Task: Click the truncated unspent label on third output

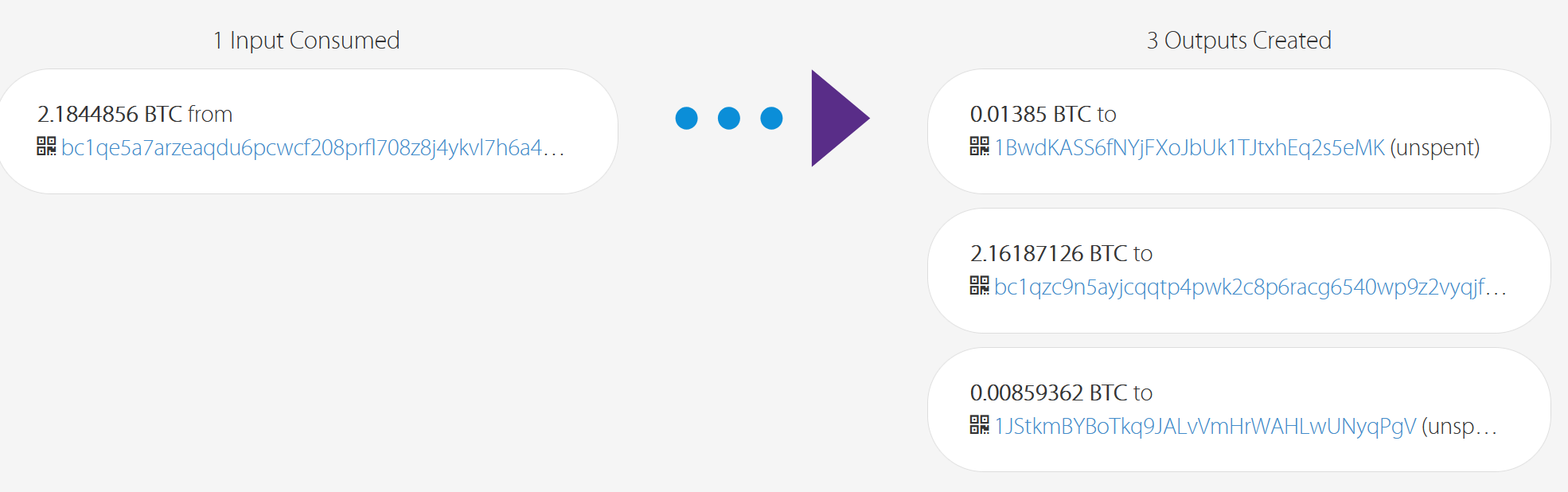Action: pos(1460,427)
